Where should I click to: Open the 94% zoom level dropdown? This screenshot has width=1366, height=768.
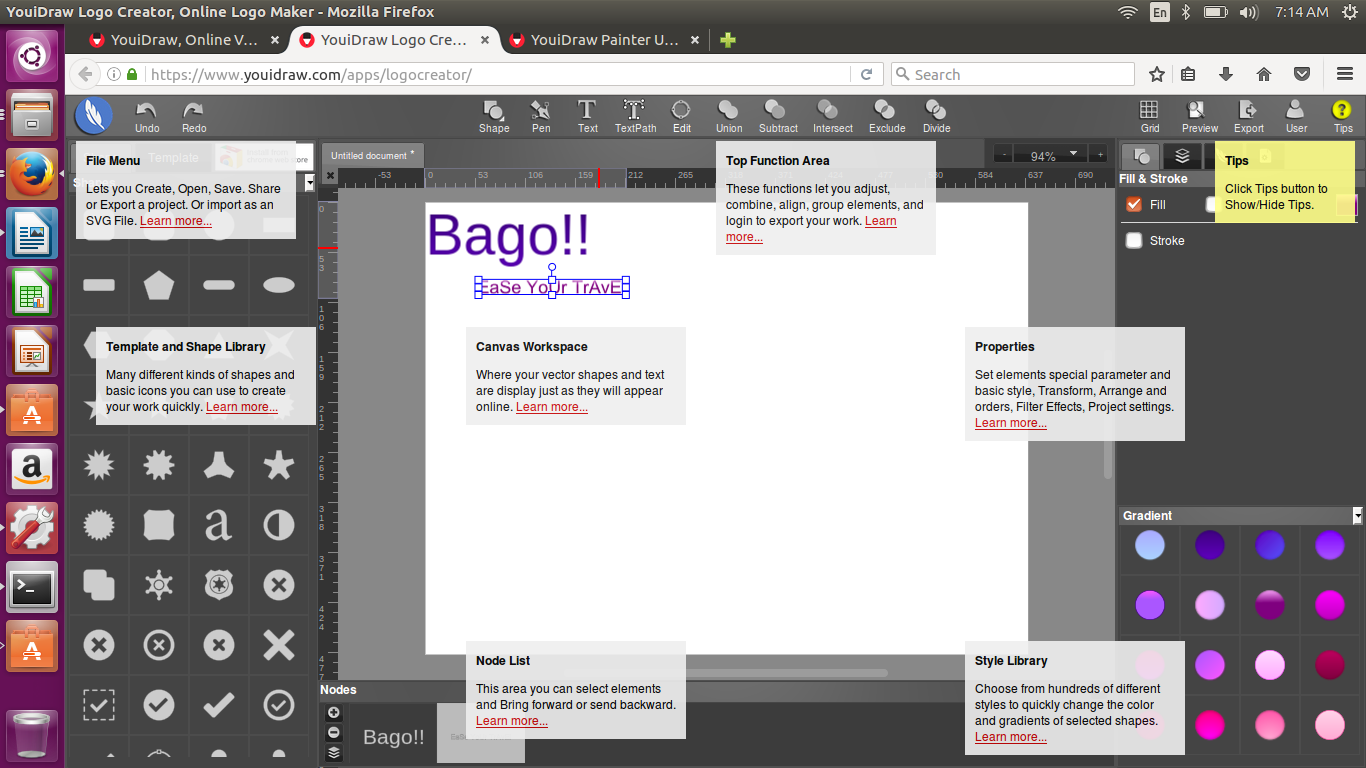point(1049,155)
